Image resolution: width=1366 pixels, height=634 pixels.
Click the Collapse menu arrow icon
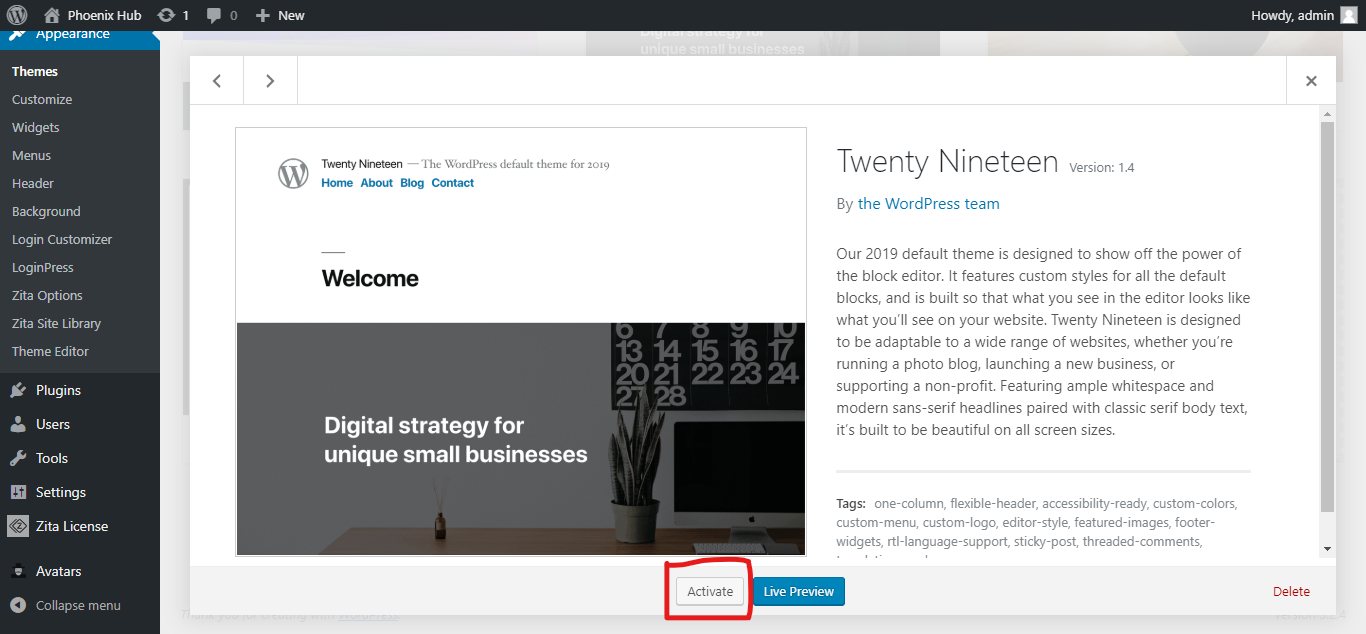[x=18, y=605]
